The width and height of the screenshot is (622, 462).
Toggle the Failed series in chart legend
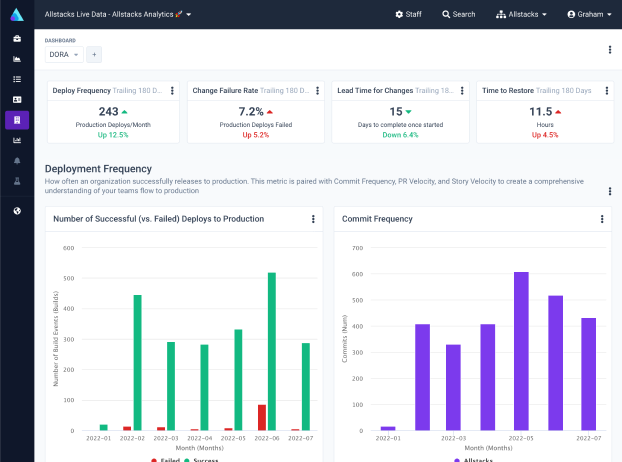[x=166, y=459]
